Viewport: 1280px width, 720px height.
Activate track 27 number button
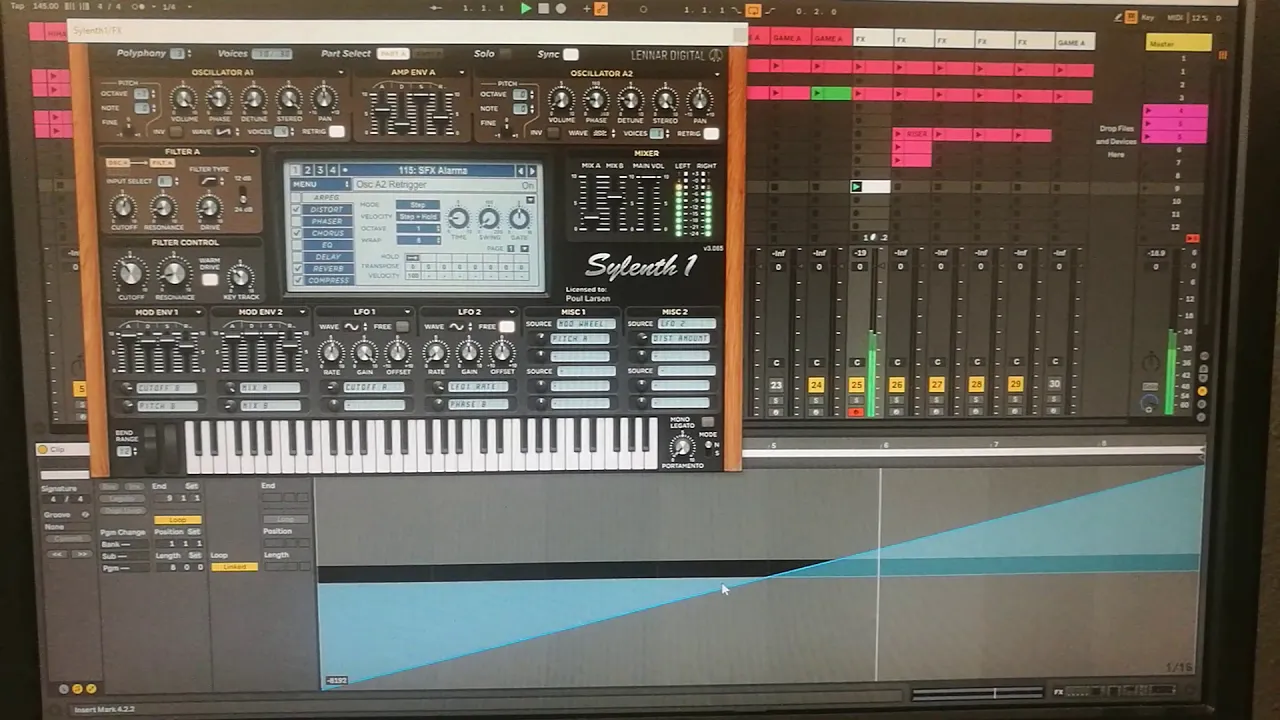coord(936,385)
